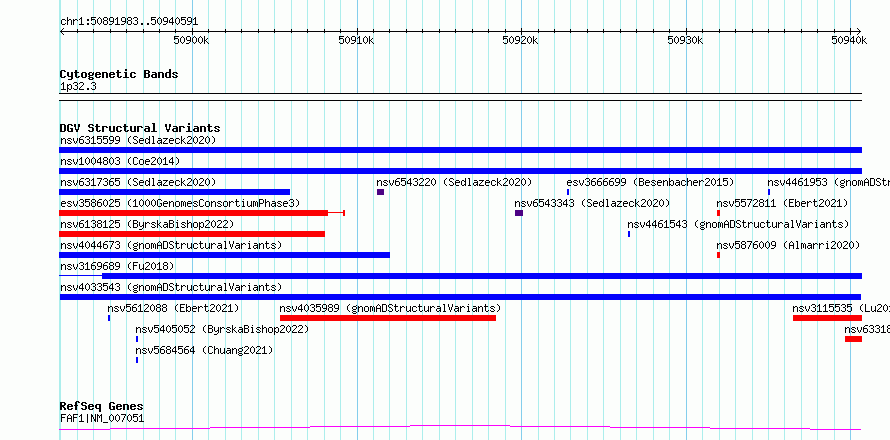The image size is (890, 440).
Task: Click the purple nsv6543343 marker
Action: click(519, 213)
